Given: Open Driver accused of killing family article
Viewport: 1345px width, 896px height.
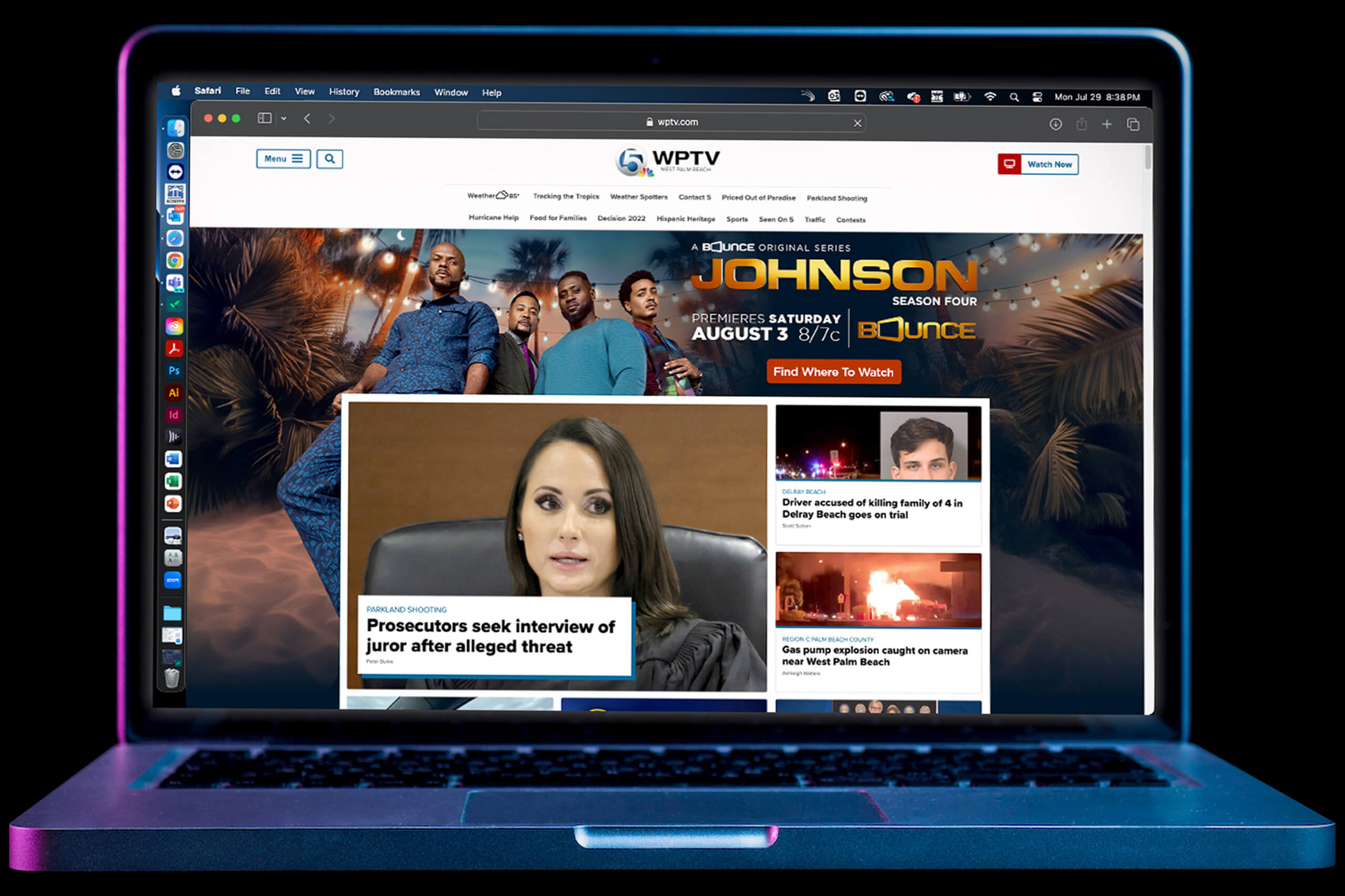Looking at the screenshot, I should click(872, 508).
